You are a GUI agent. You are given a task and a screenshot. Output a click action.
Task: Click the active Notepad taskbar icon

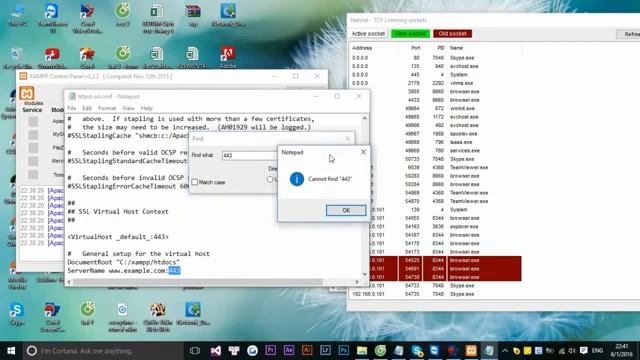tap(489, 351)
